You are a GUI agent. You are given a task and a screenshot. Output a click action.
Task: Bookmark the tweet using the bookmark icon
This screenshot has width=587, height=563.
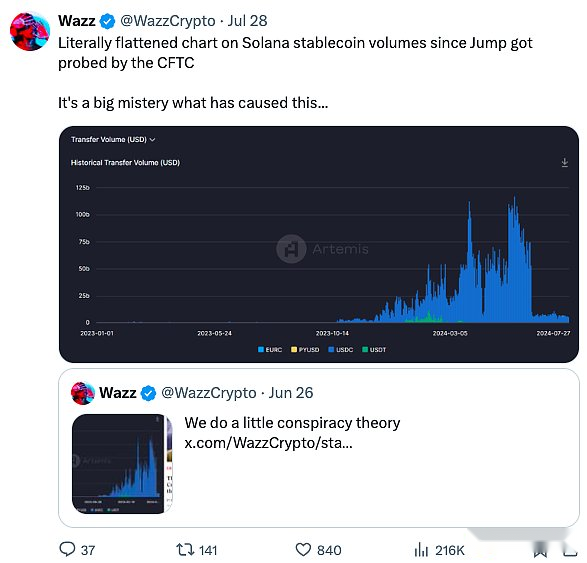(x=540, y=550)
